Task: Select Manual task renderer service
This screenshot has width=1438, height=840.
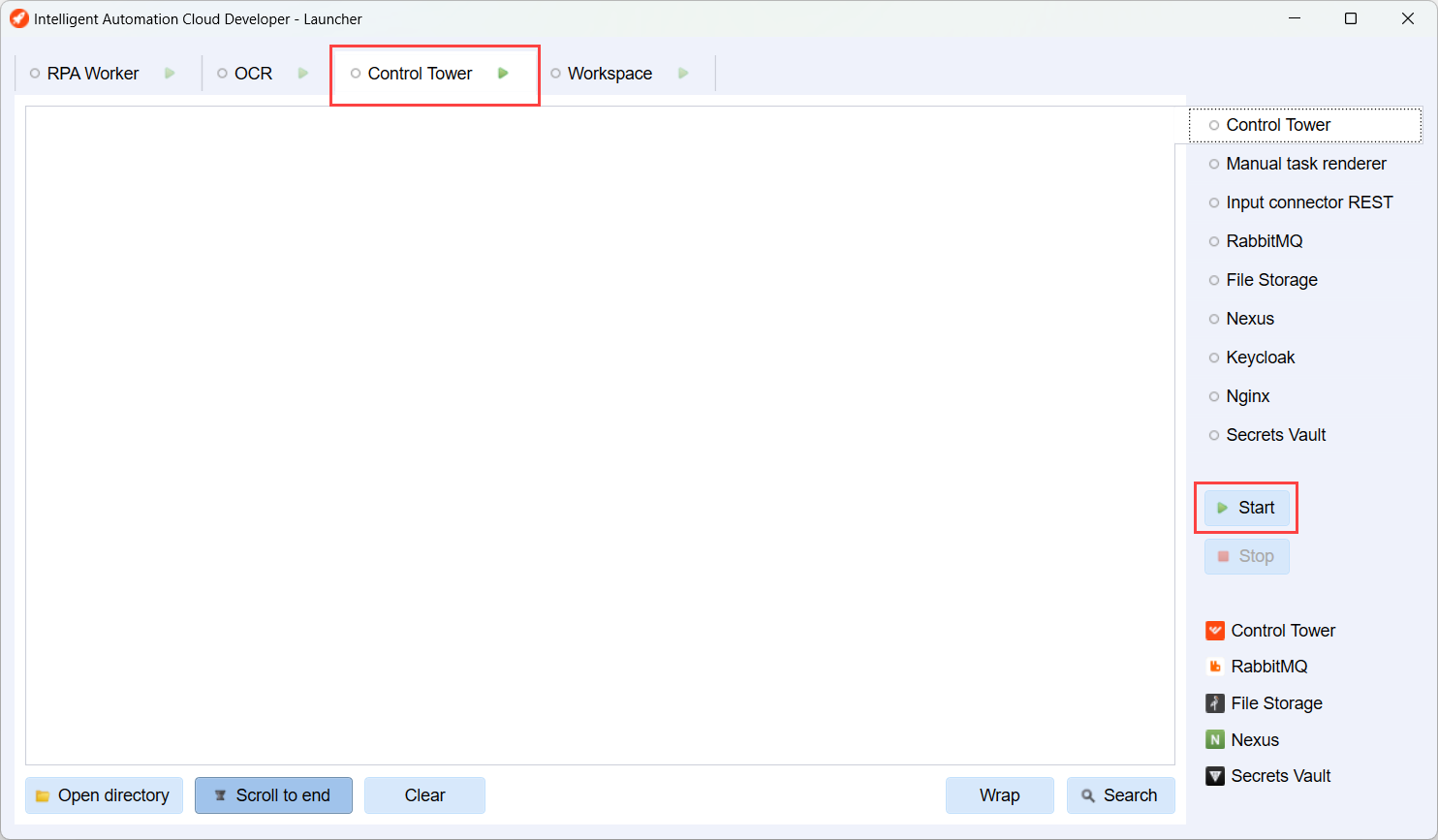Action: pyautogui.click(x=1305, y=164)
